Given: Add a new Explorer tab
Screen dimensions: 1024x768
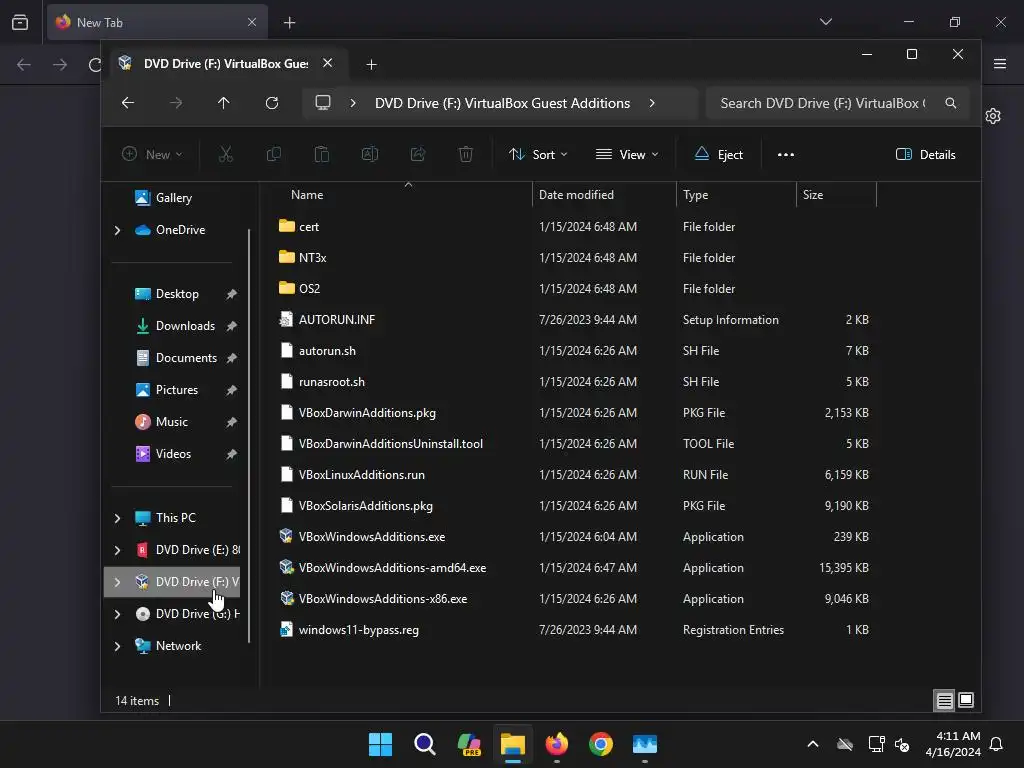Looking at the screenshot, I should (x=371, y=64).
